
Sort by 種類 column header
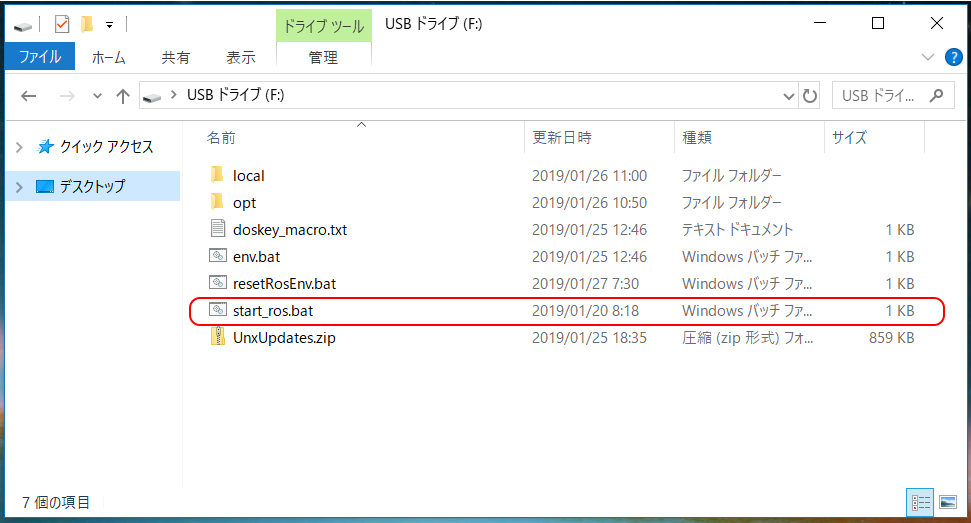pos(697,137)
